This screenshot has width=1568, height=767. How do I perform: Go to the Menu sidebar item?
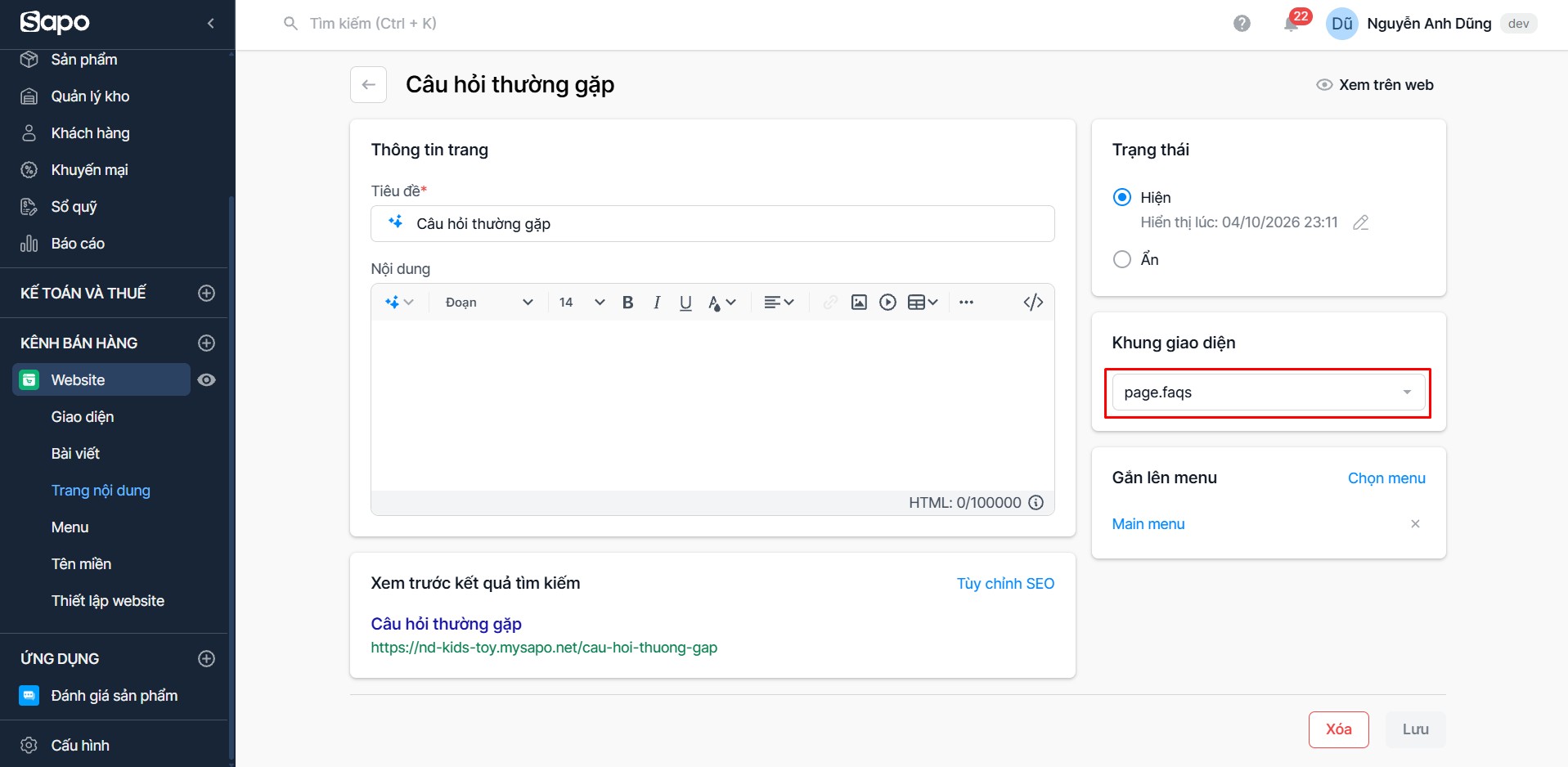(x=70, y=527)
